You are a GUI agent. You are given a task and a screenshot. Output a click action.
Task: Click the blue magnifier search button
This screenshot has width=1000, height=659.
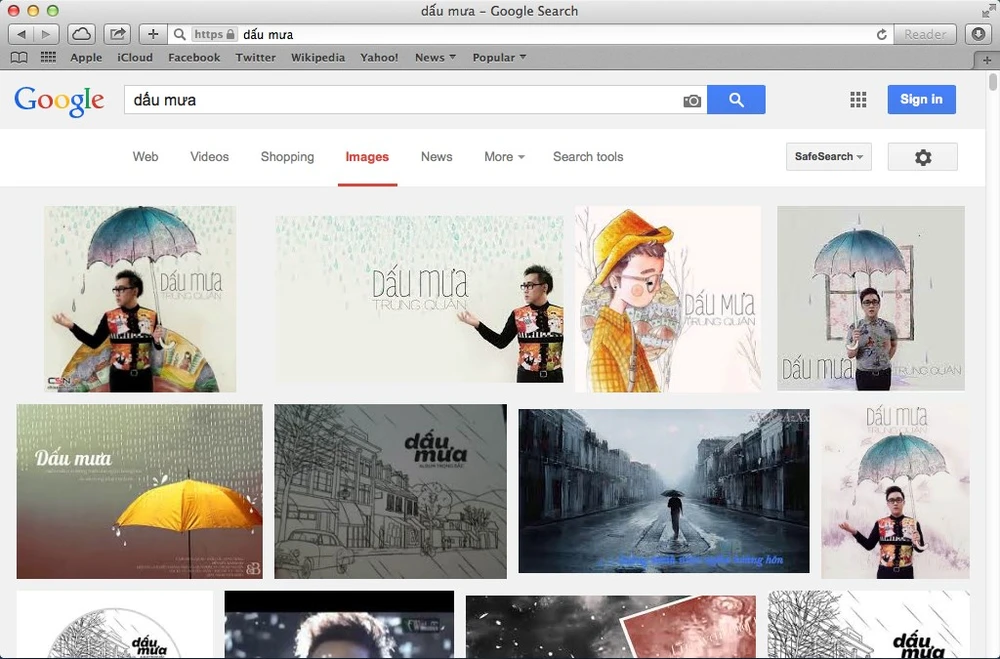point(736,100)
